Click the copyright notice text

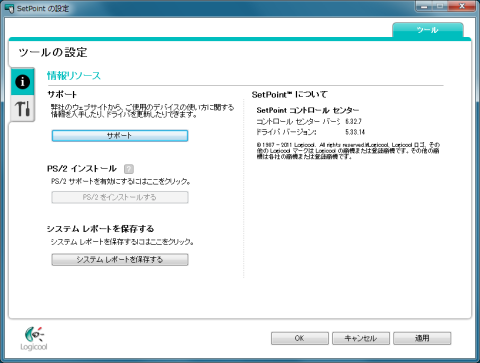[x=348, y=151]
